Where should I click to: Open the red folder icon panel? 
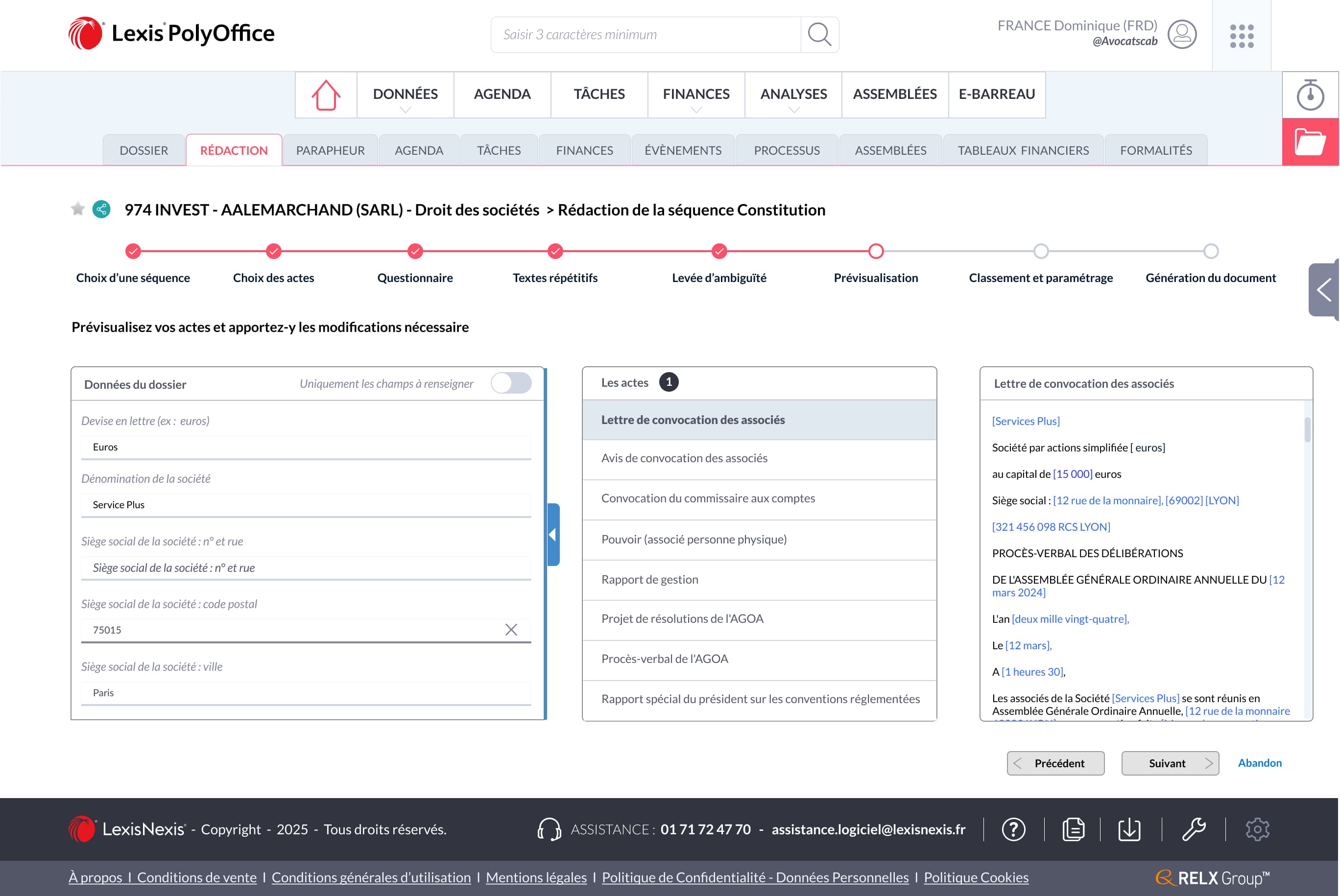(1310, 141)
